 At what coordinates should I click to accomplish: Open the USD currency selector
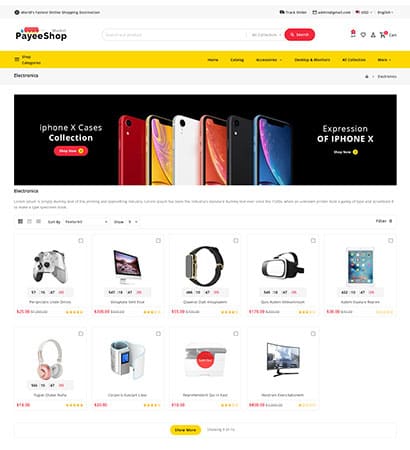tap(364, 12)
